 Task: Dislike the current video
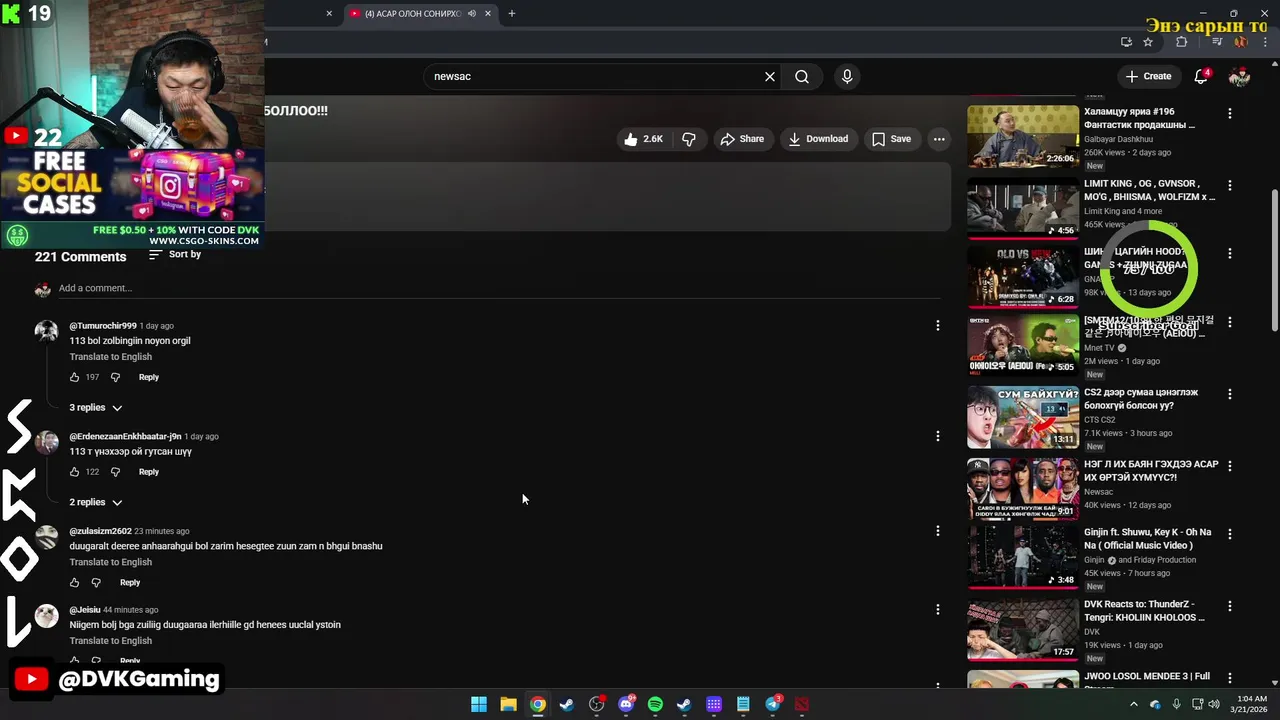click(x=689, y=139)
